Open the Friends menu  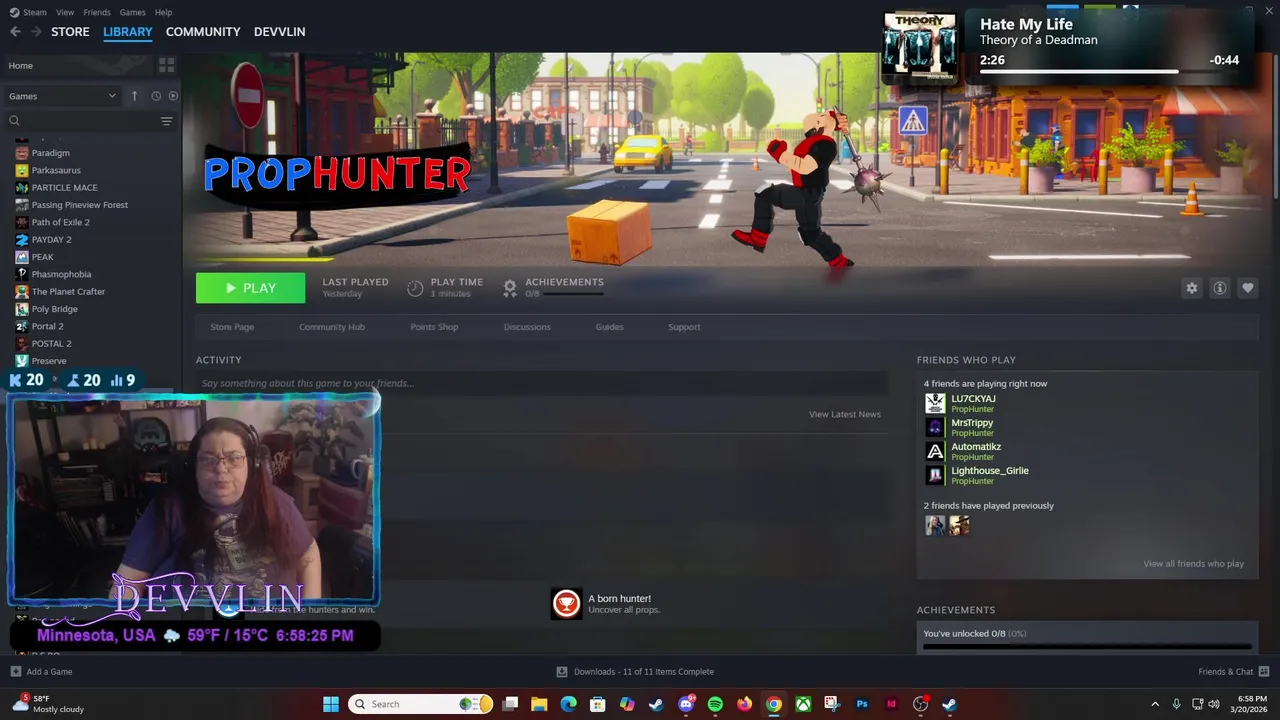(x=97, y=12)
